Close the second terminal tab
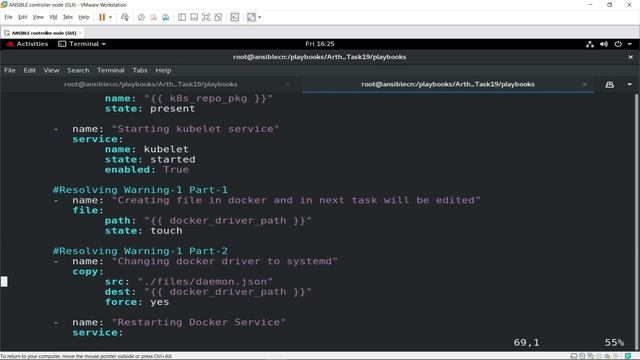The width and height of the screenshot is (640, 360). (x=584, y=84)
